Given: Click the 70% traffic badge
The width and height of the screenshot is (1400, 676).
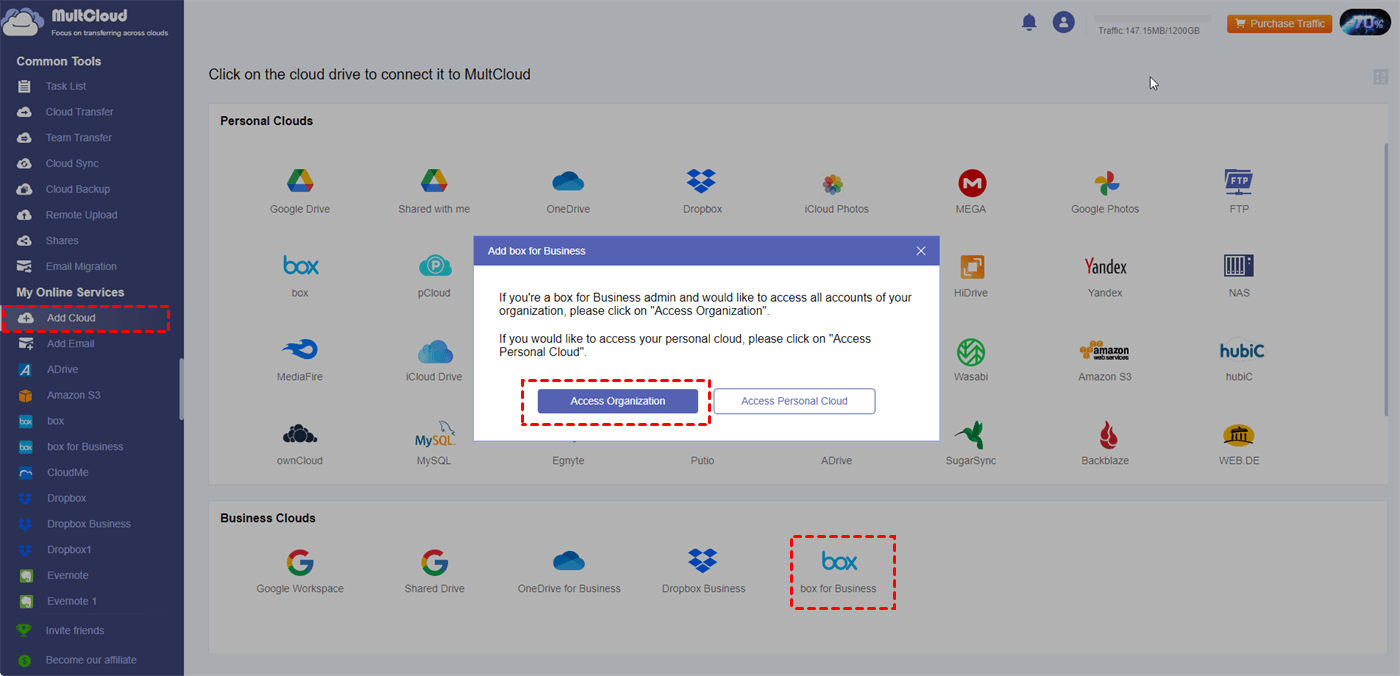Looking at the screenshot, I should click(x=1364, y=23).
